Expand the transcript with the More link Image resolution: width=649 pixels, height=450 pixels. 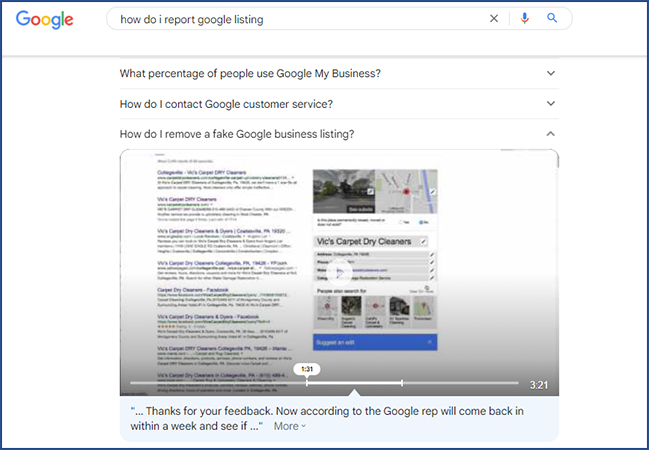[290, 426]
